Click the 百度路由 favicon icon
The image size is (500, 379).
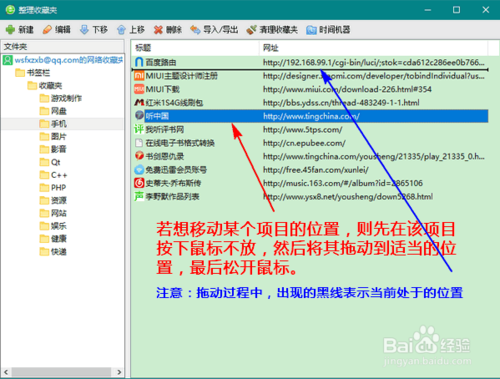click(x=139, y=62)
